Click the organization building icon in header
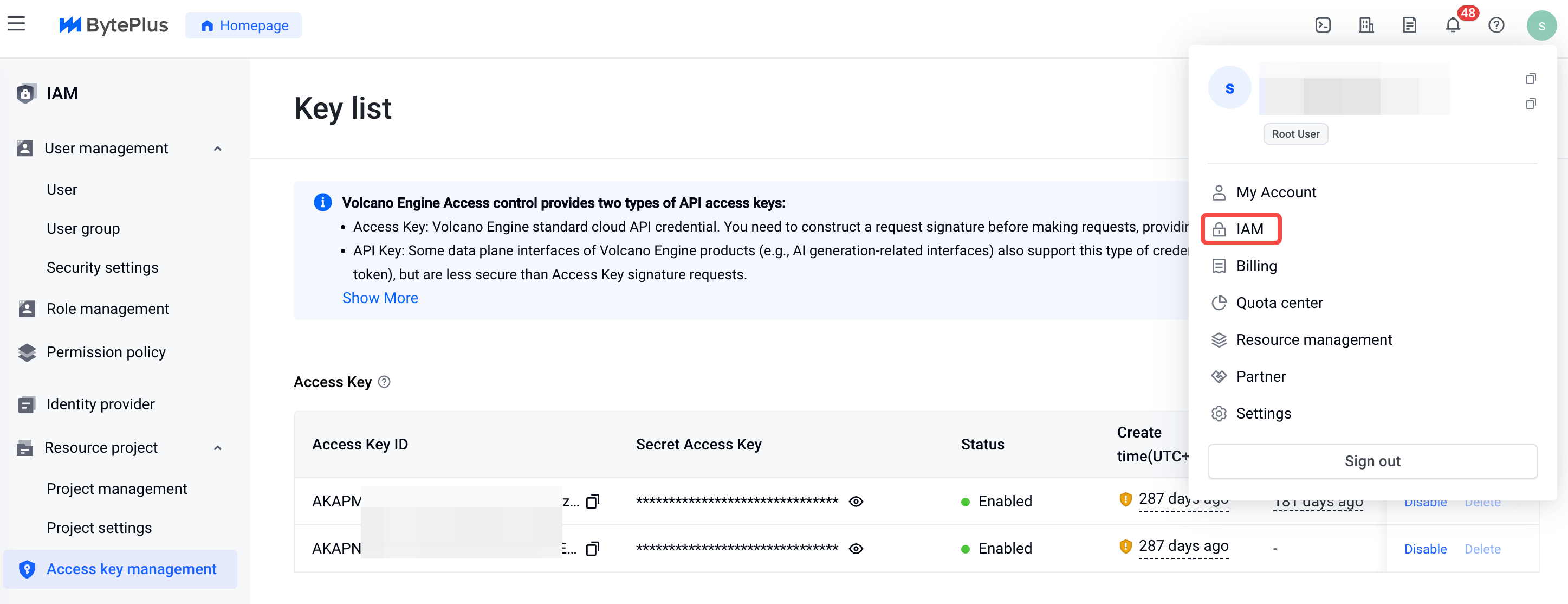Screen dimensions: 1568x604 (1366, 25)
